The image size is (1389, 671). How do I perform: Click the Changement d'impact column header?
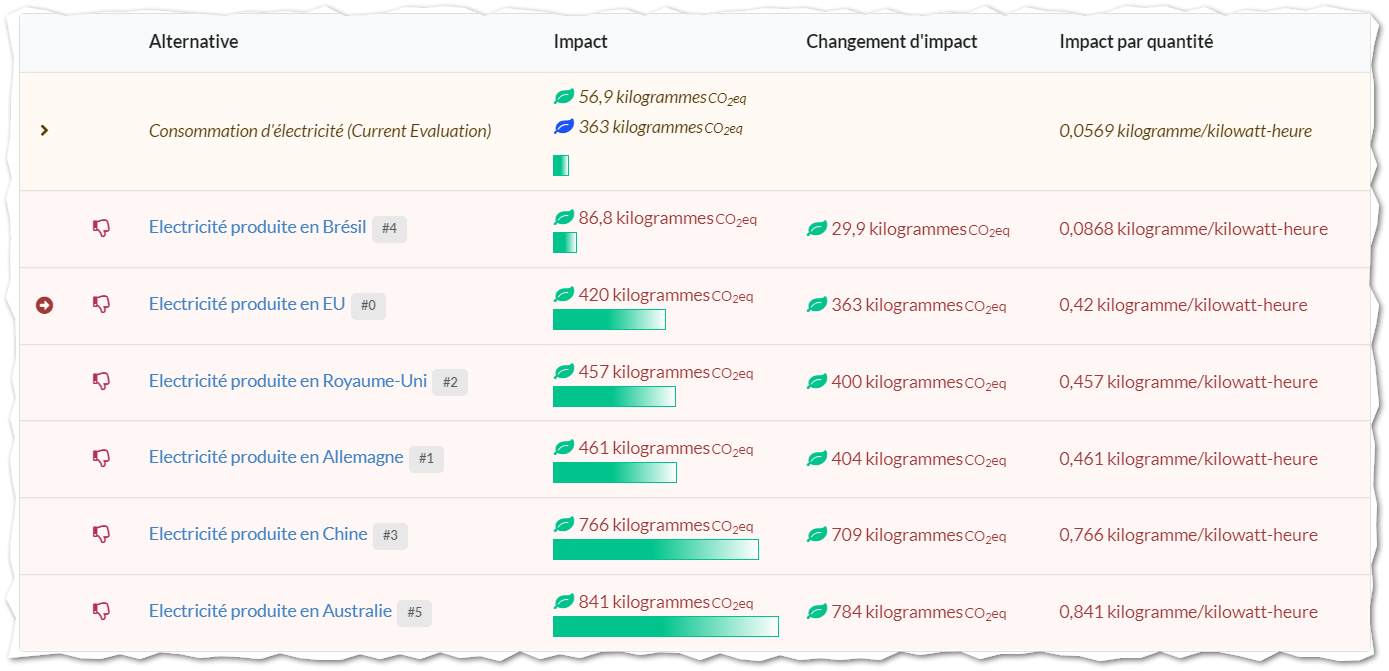pos(892,42)
